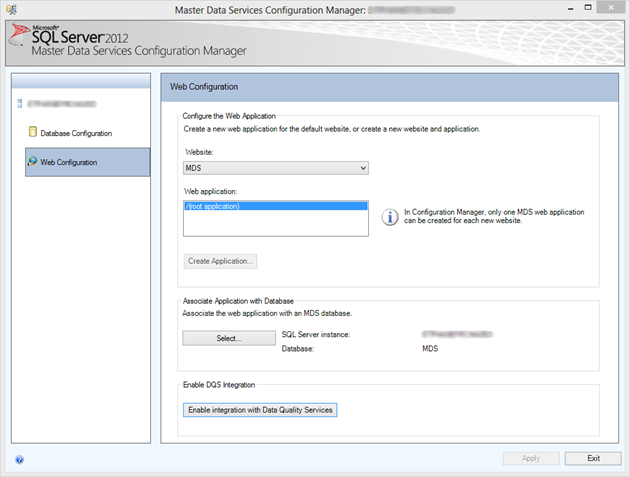
Task: Click the 'Enable DQS Integration' group title
Action: (219, 385)
